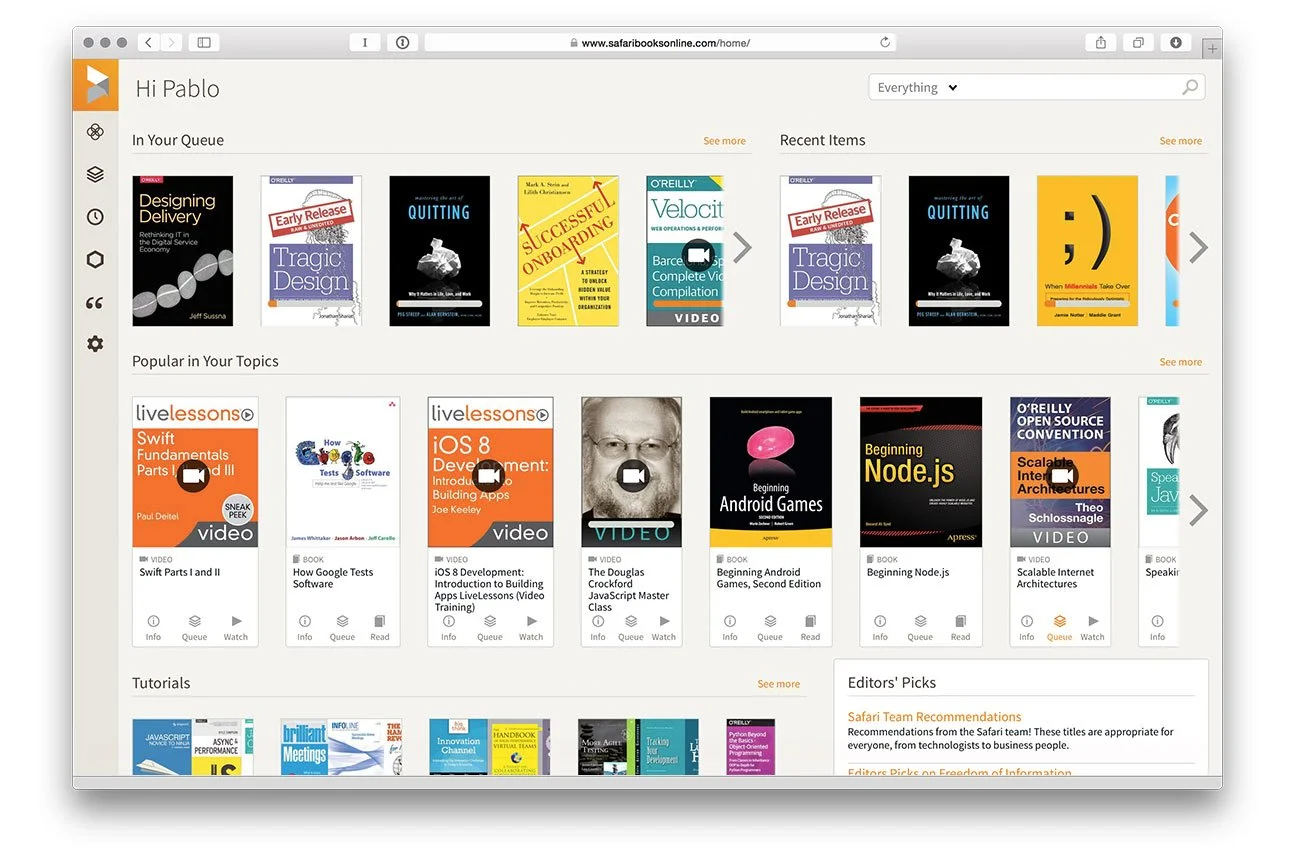Open Swift Fundamentals LiveLessons video cover
This screenshot has width=1296, height=856.
(195, 472)
